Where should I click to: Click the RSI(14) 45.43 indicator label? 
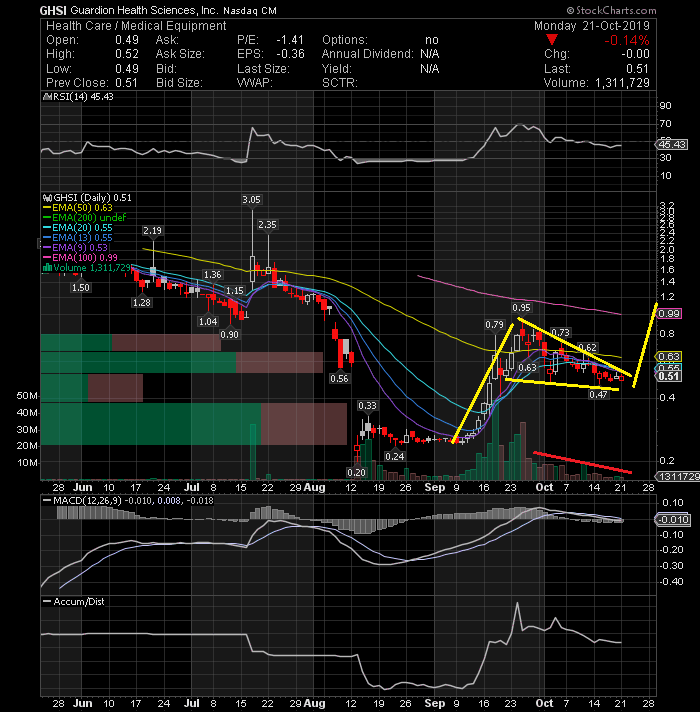coord(78,97)
